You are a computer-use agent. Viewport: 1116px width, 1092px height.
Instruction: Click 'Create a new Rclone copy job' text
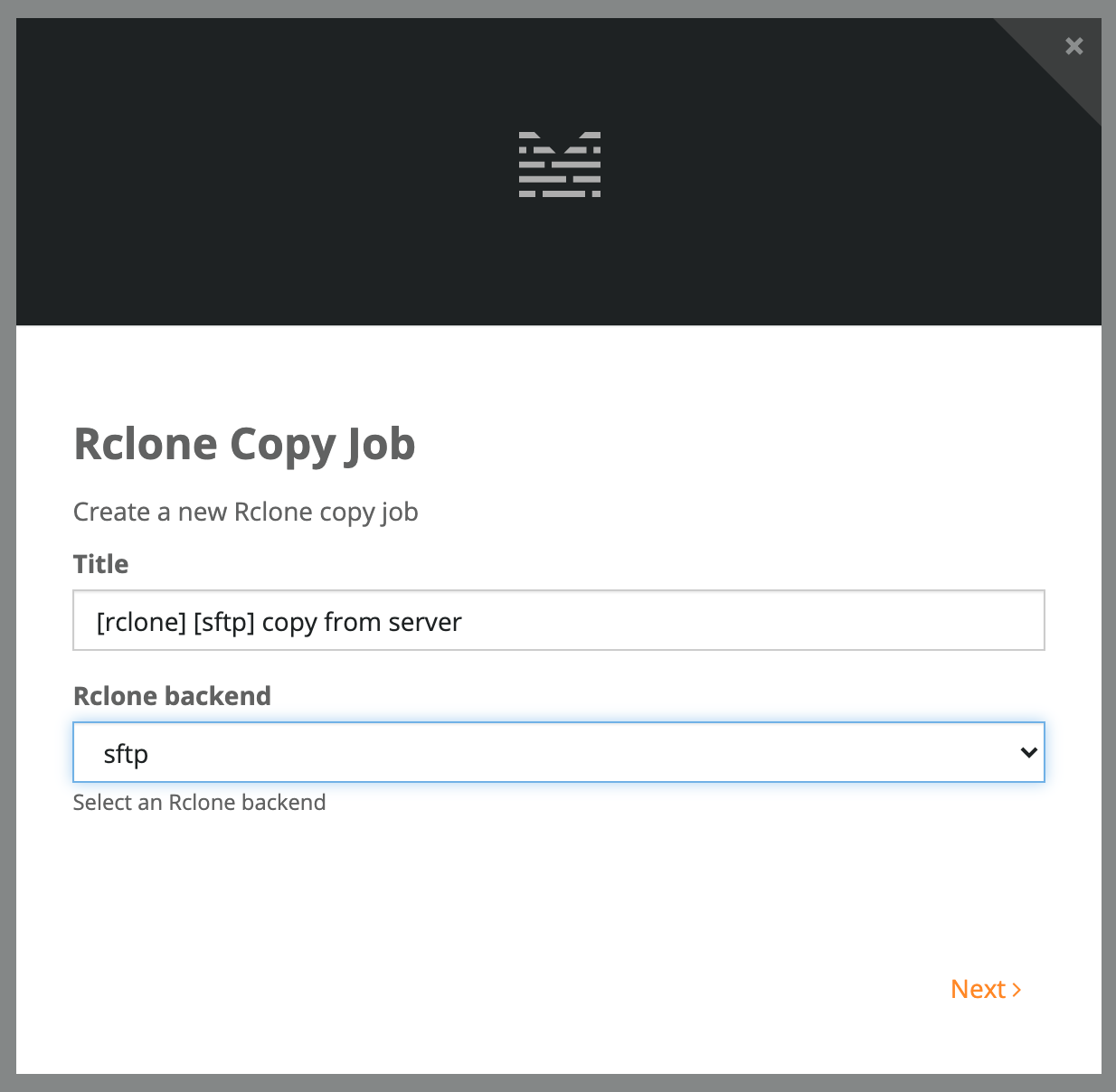[245, 512]
